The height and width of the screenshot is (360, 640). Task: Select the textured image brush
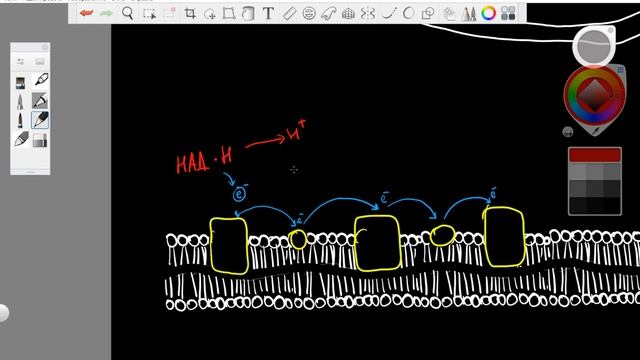(x=20, y=82)
